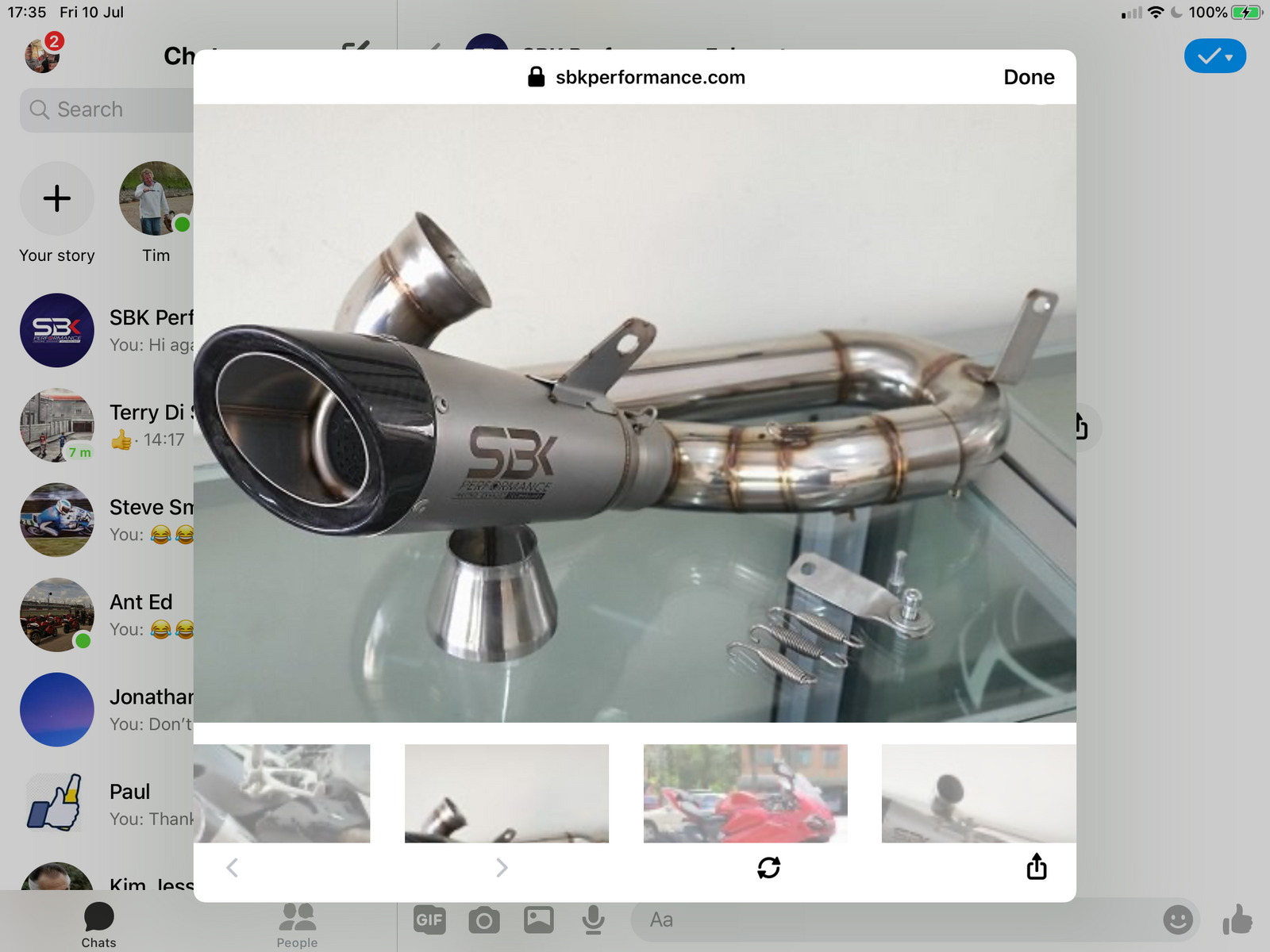Open photo gallery picker icon
Screen dimensions: 1270x952
click(x=538, y=919)
